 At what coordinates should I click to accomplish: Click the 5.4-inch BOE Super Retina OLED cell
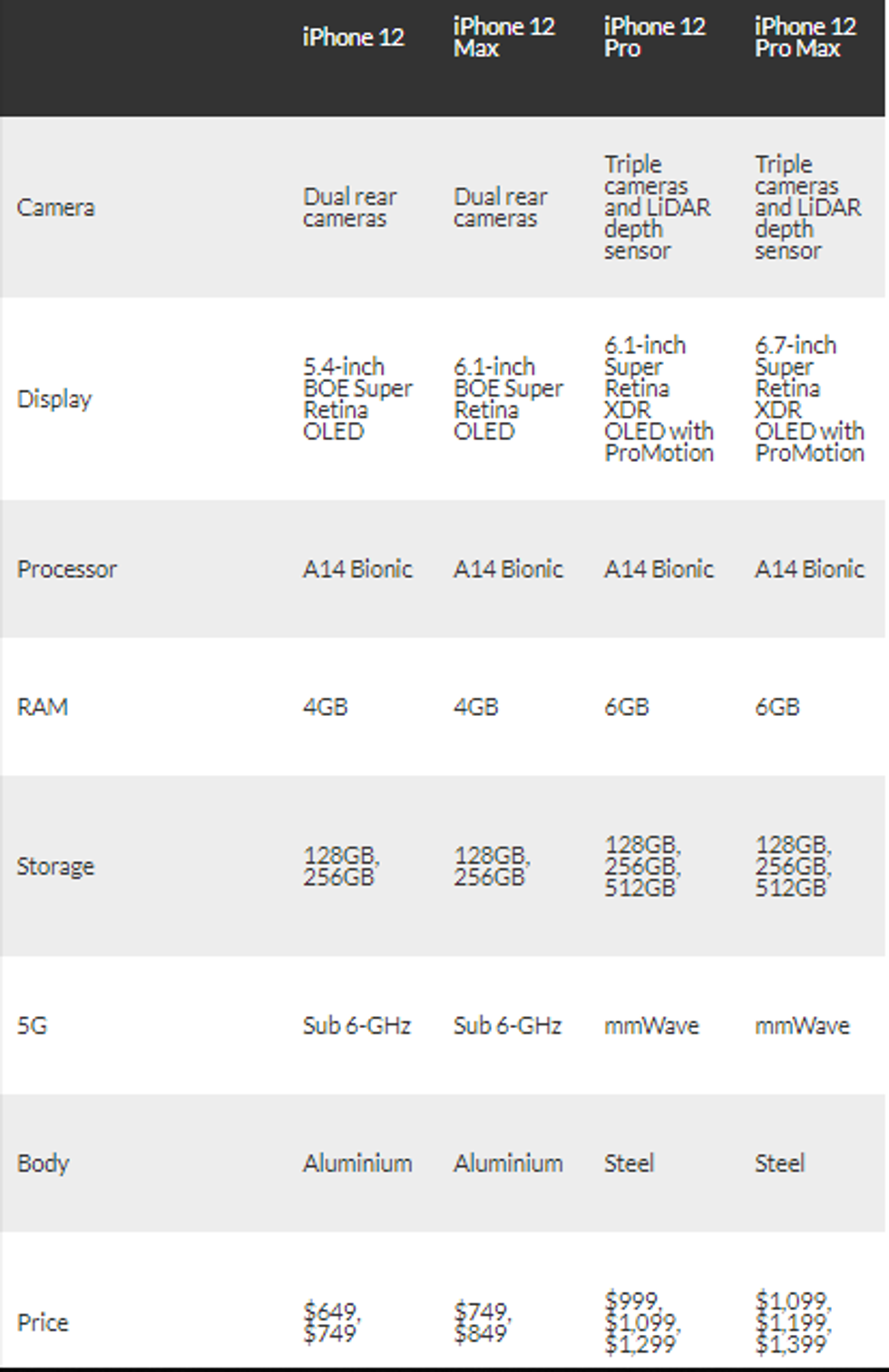point(357,398)
